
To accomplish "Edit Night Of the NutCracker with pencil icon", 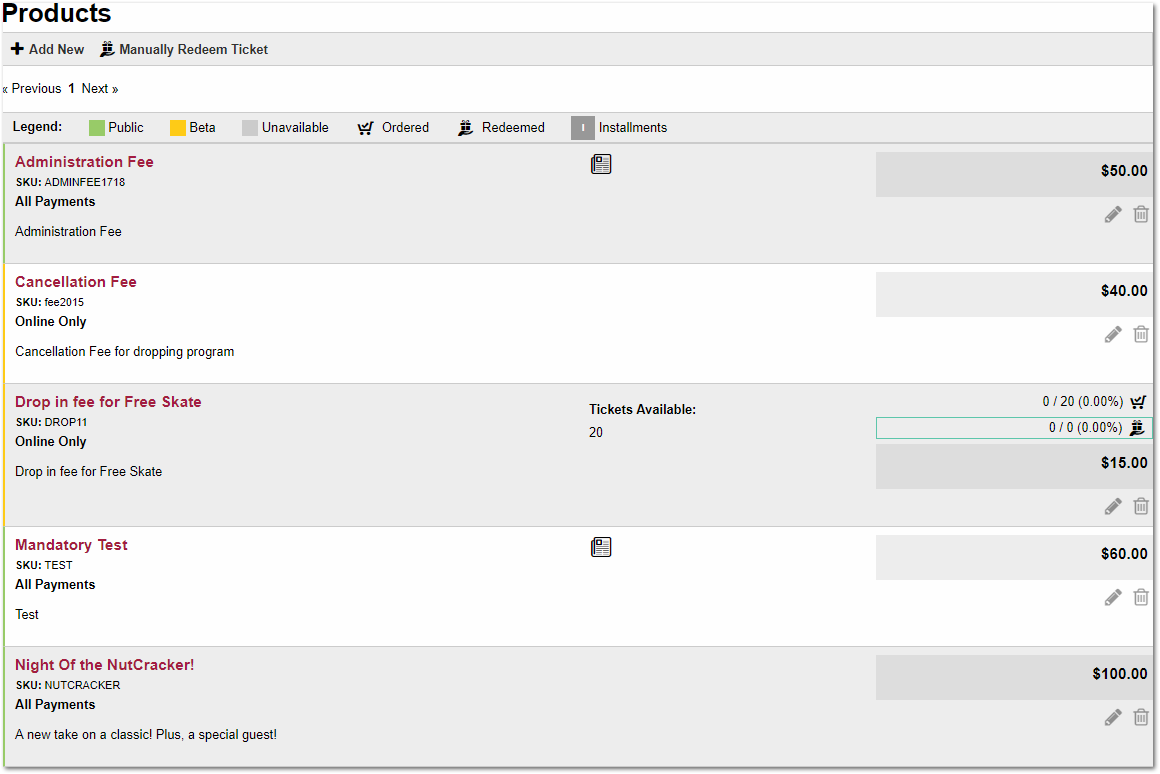I will pyautogui.click(x=1113, y=717).
